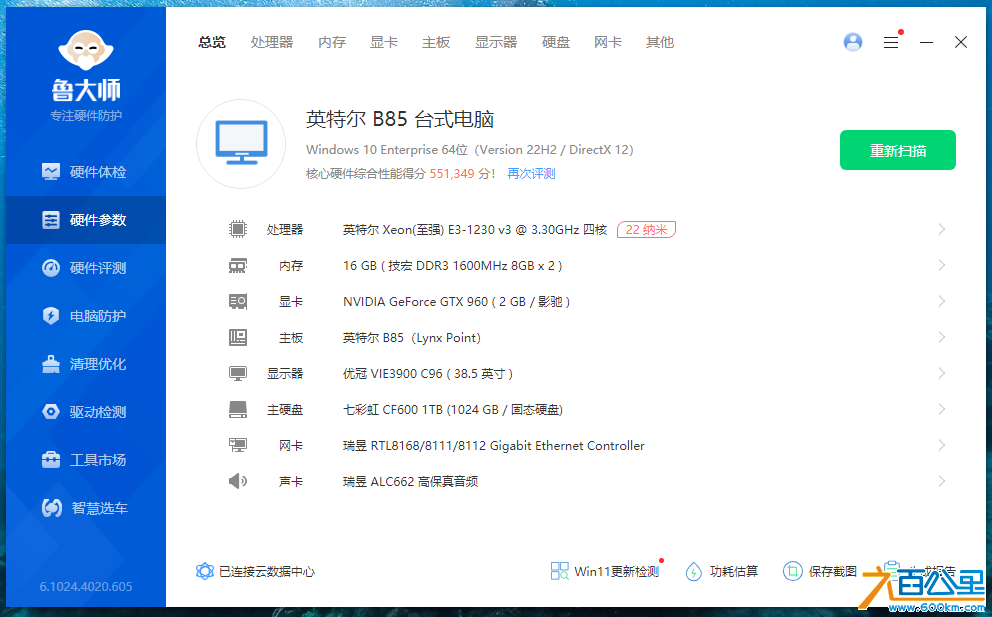Expand the 内存 row chevron

point(941,265)
